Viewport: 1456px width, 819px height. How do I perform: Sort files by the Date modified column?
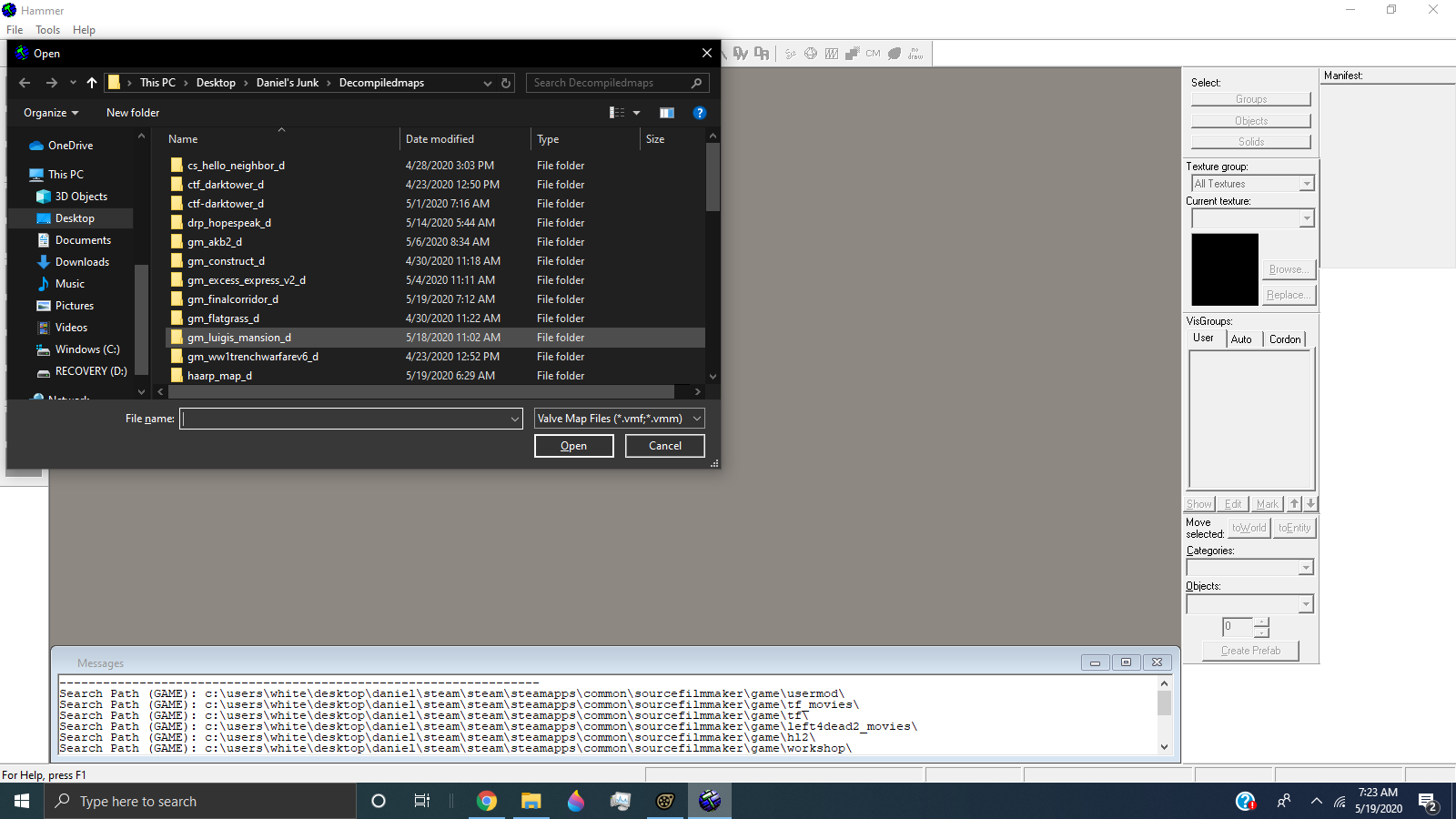point(465,139)
